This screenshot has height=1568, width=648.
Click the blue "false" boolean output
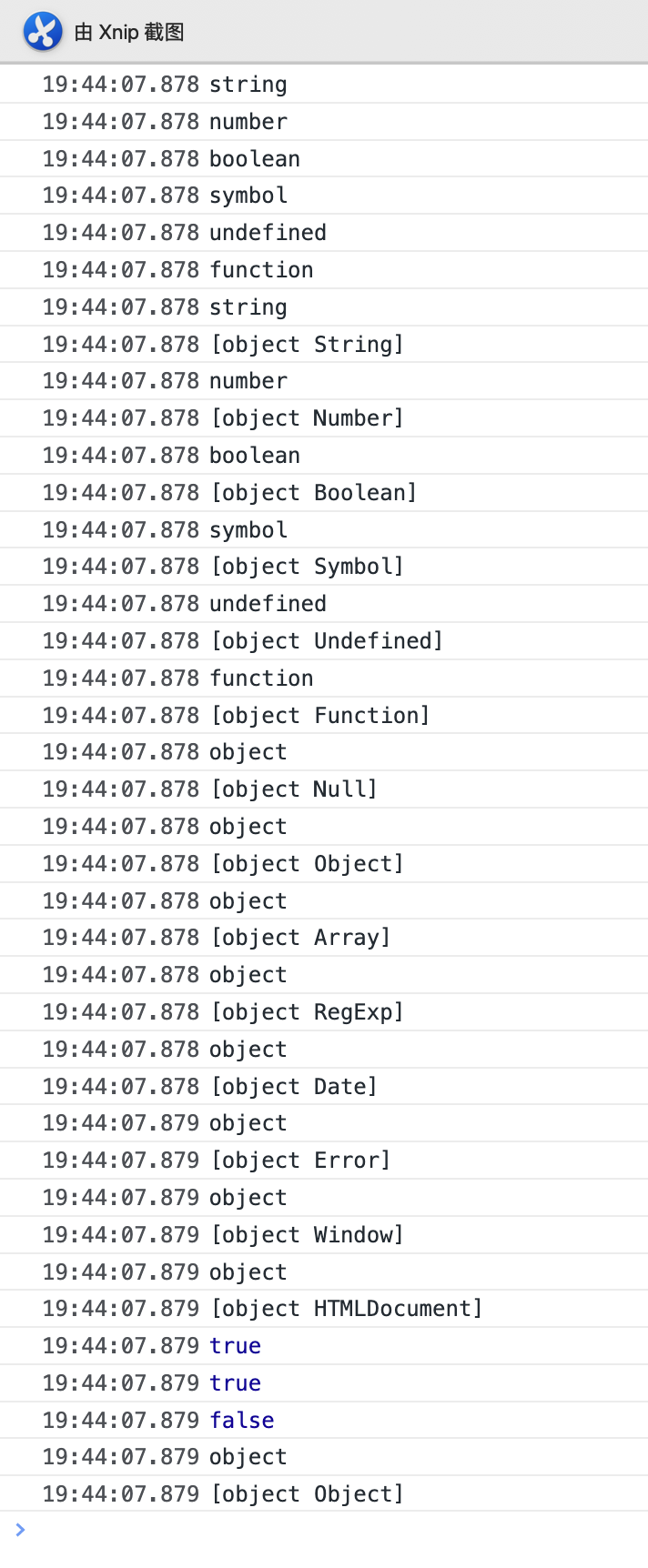tap(241, 1421)
